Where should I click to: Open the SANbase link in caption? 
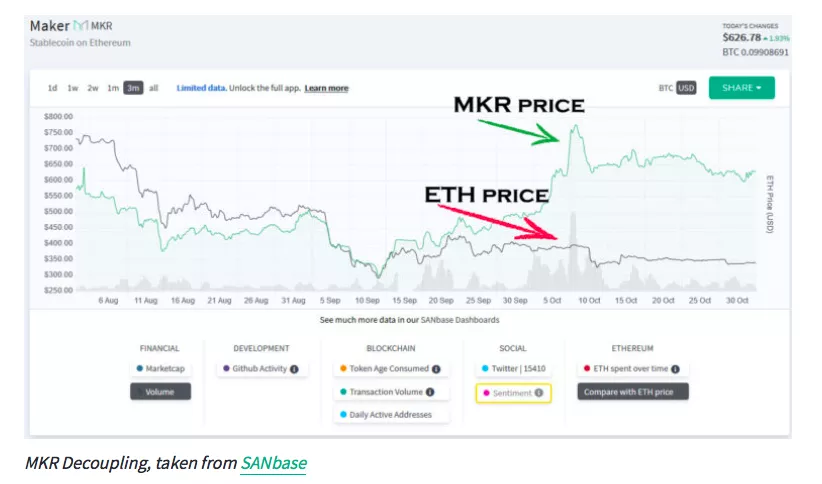(x=273, y=463)
